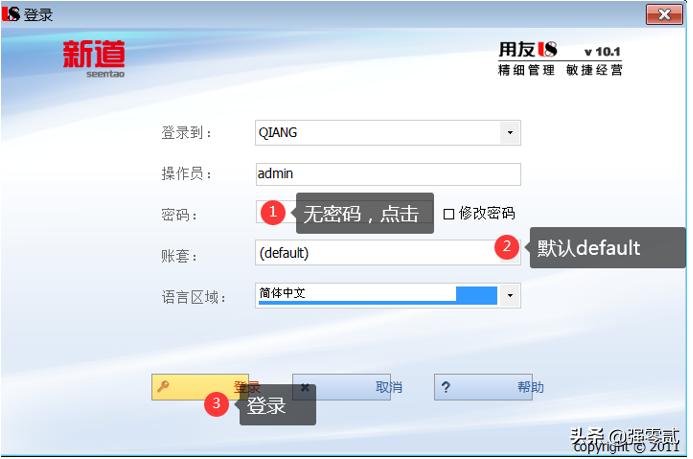Click the 账套 label

[178, 256]
